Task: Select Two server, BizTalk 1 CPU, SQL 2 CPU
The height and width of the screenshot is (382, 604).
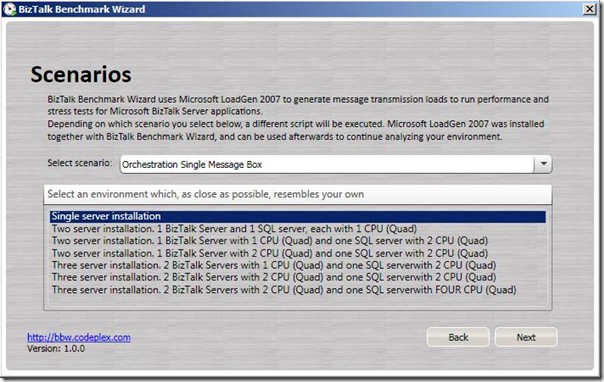Action: pos(298,241)
